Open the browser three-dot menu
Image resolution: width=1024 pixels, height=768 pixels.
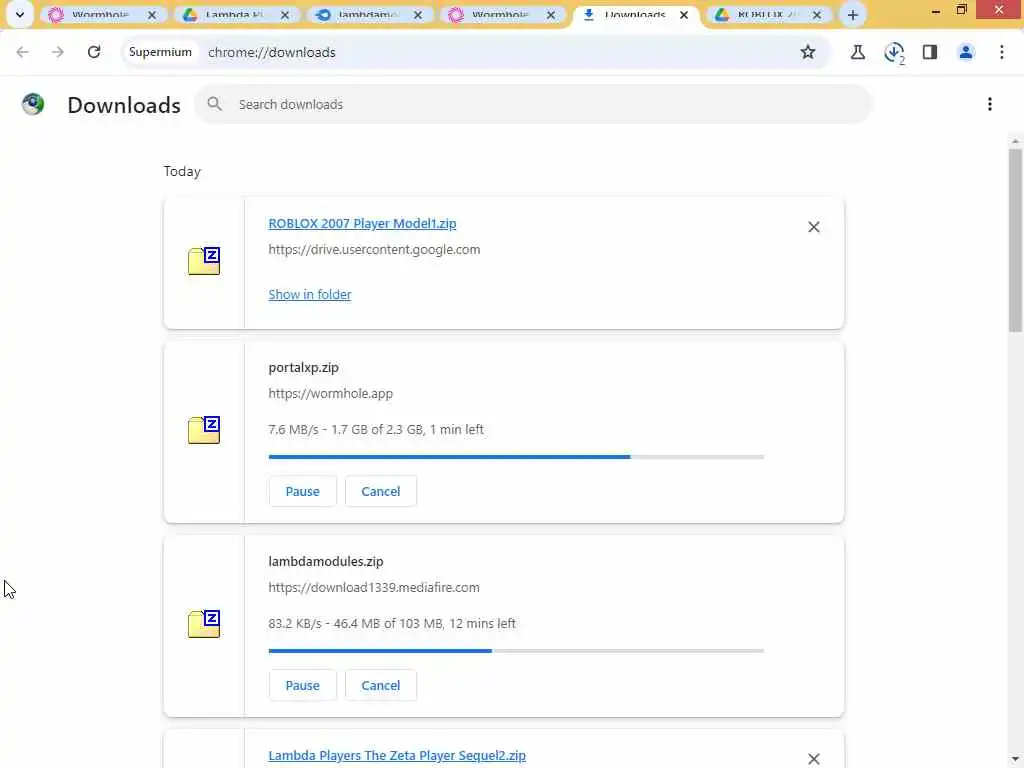click(x=1002, y=52)
